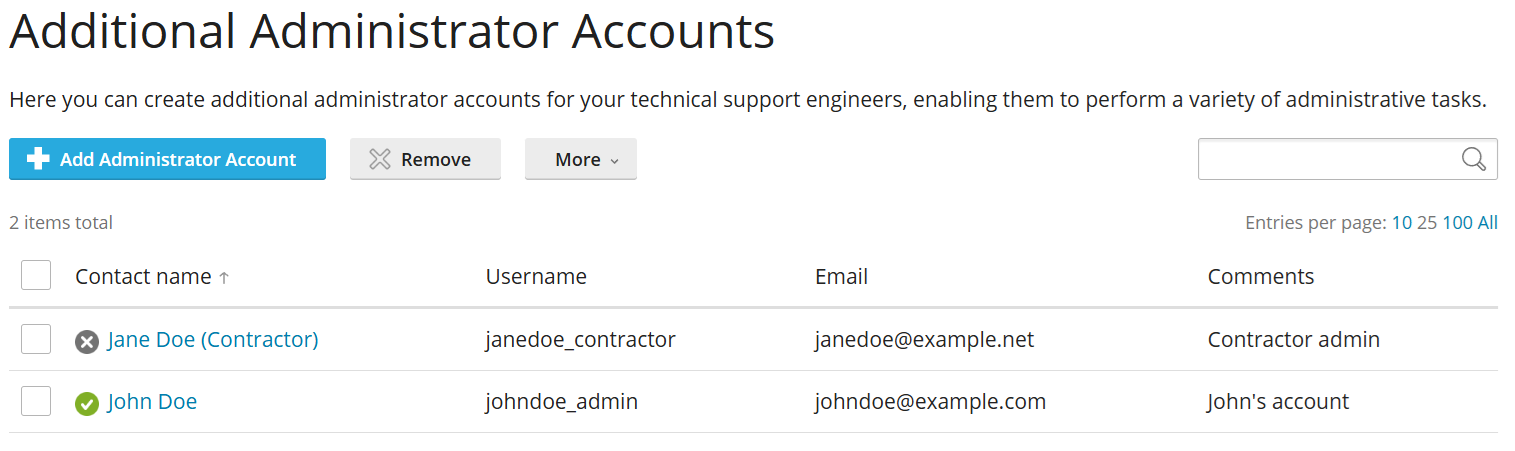This screenshot has height=451, width=1515.
Task: Click the magnifying glass search icon
Action: [x=1473, y=159]
